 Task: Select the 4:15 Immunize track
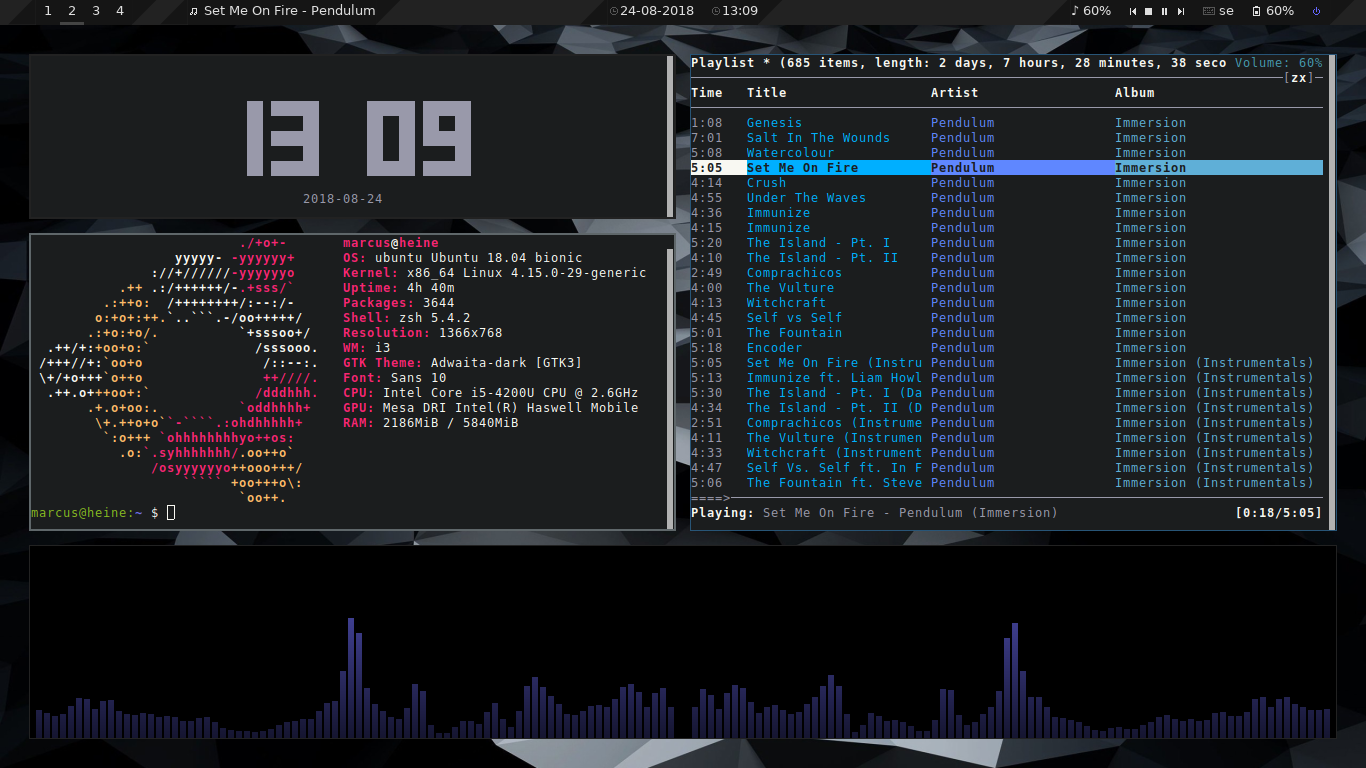tap(1006, 228)
